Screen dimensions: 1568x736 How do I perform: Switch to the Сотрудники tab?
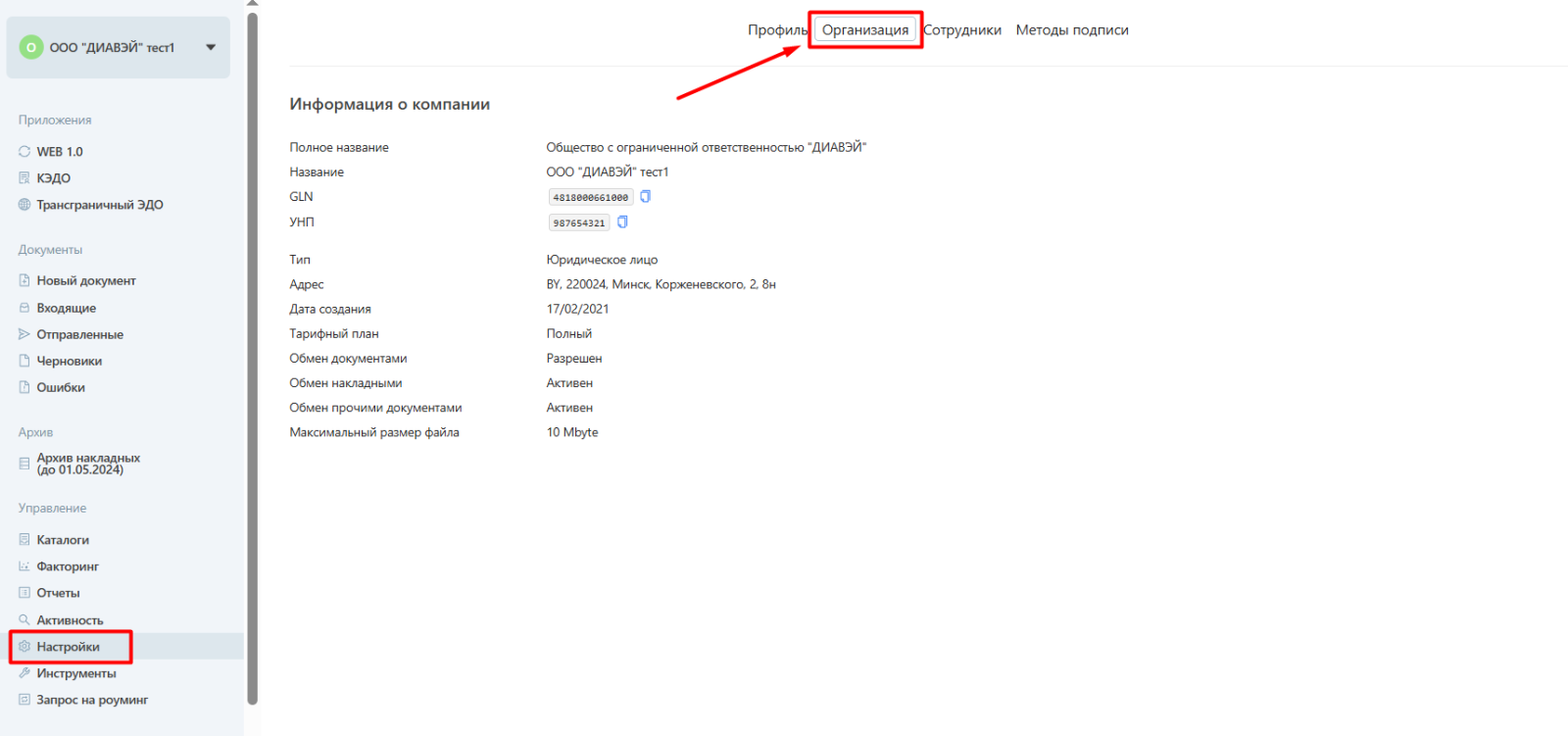point(962,30)
